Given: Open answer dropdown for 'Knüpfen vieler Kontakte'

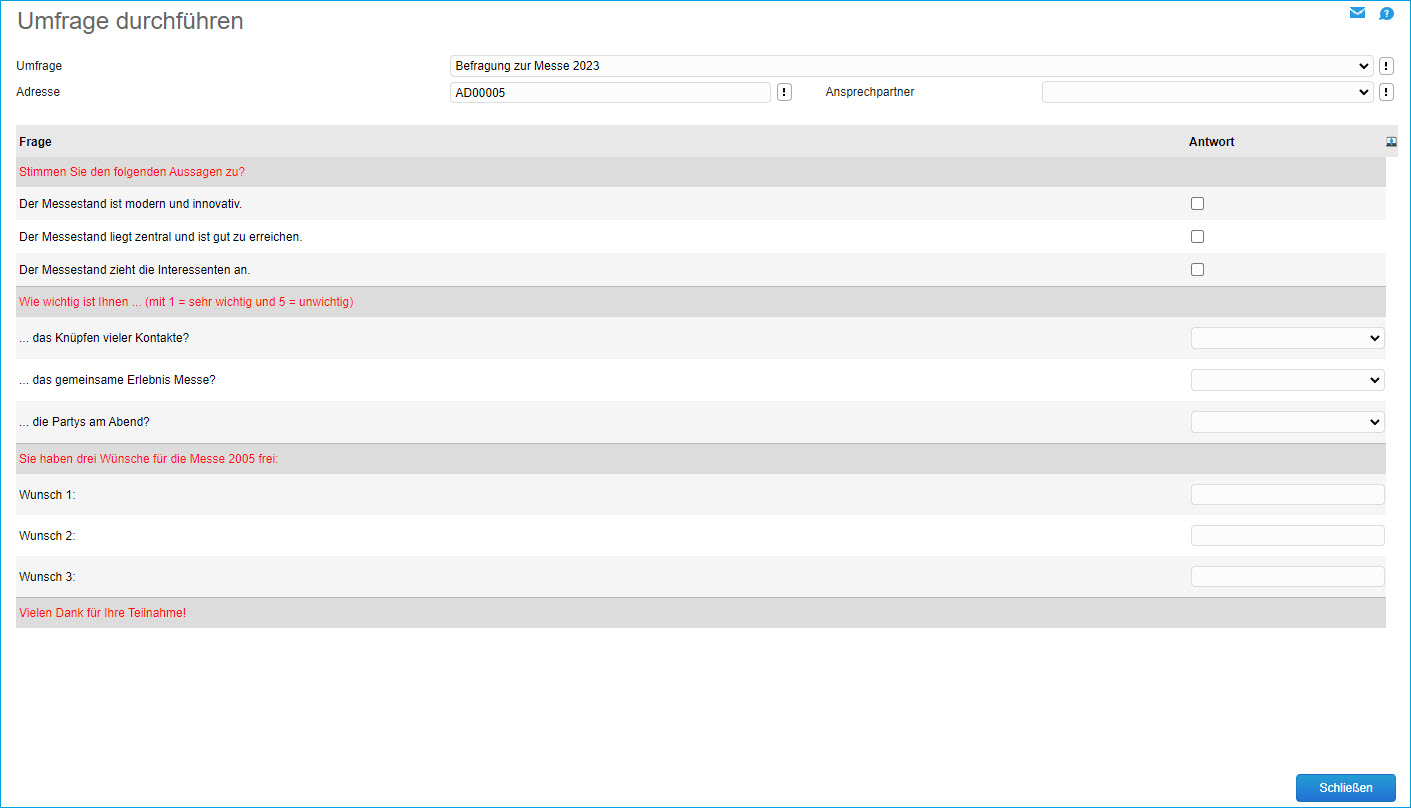Looking at the screenshot, I should tap(1287, 338).
